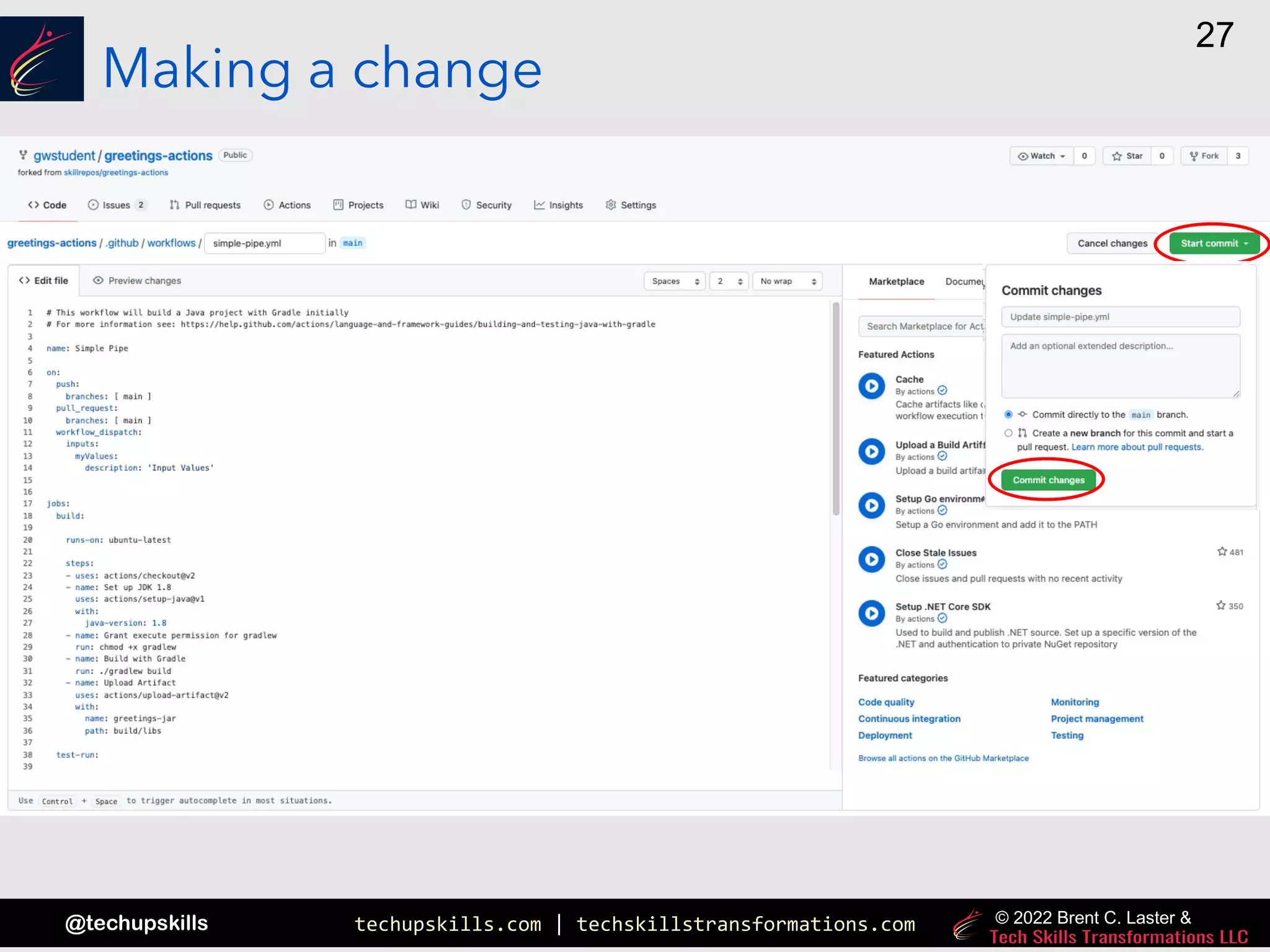The width and height of the screenshot is (1270, 952).
Task: Select Commit directly to the main branch
Action: click(x=1008, y=415)
